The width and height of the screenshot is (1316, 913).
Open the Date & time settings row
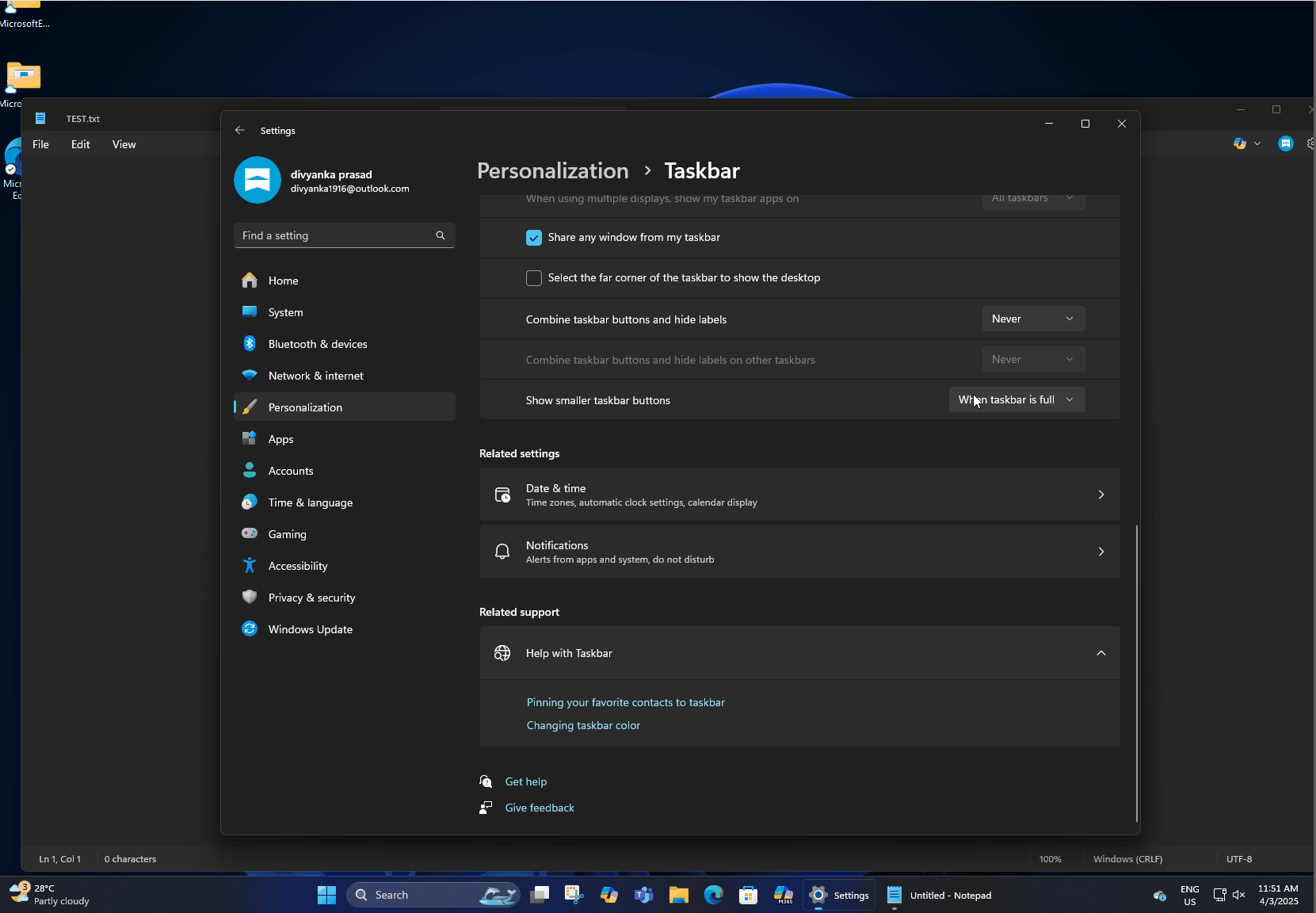[799, 494]
